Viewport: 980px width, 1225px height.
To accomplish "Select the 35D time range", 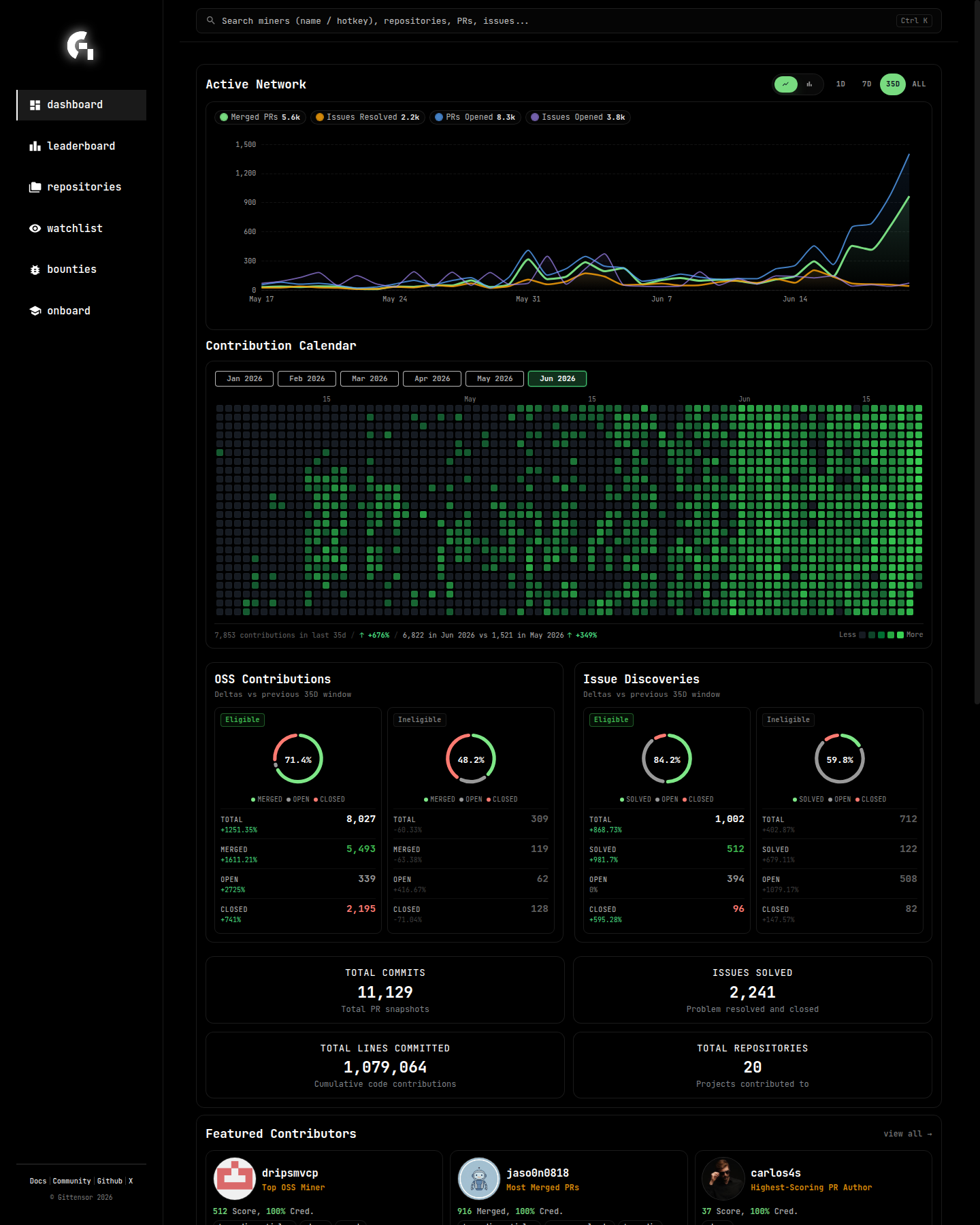I will click(x=893, y=84).
